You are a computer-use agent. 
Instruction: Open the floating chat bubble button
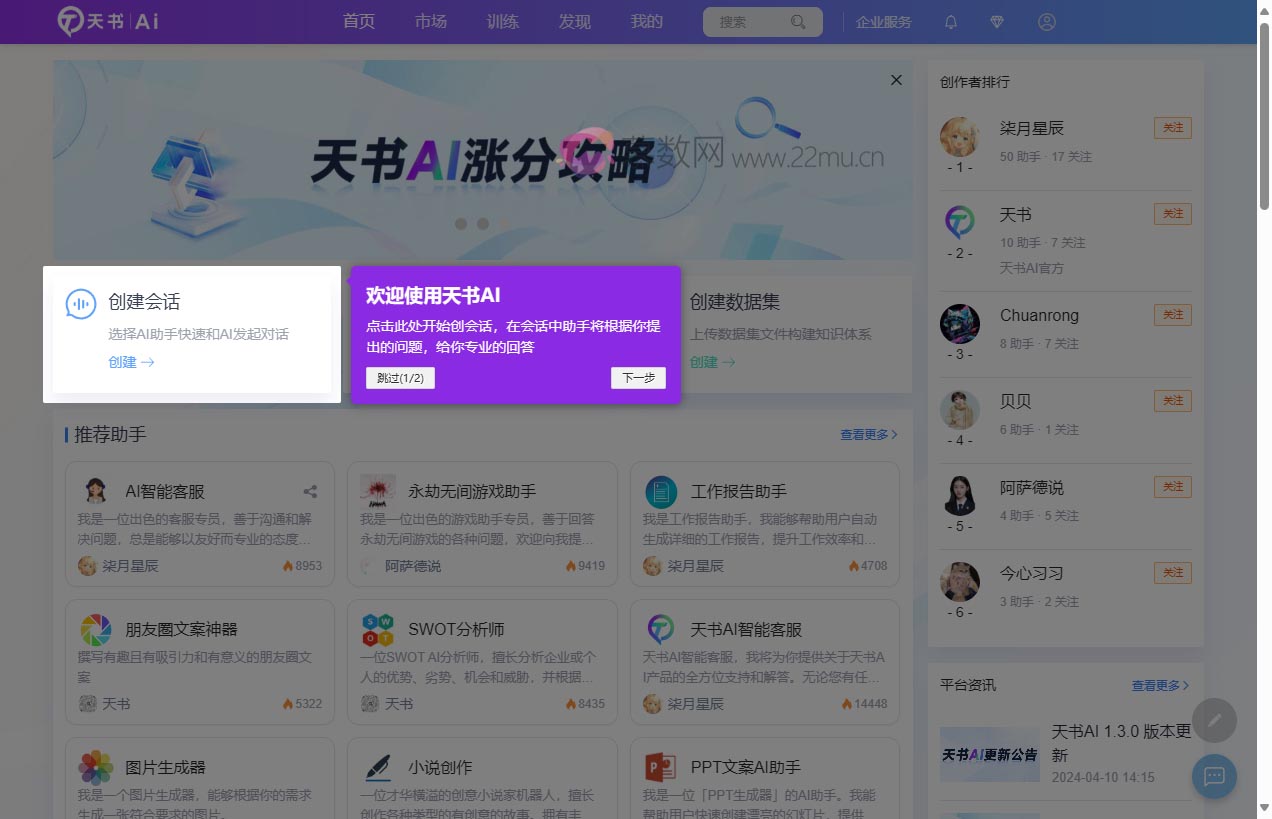coord(1213,777)
